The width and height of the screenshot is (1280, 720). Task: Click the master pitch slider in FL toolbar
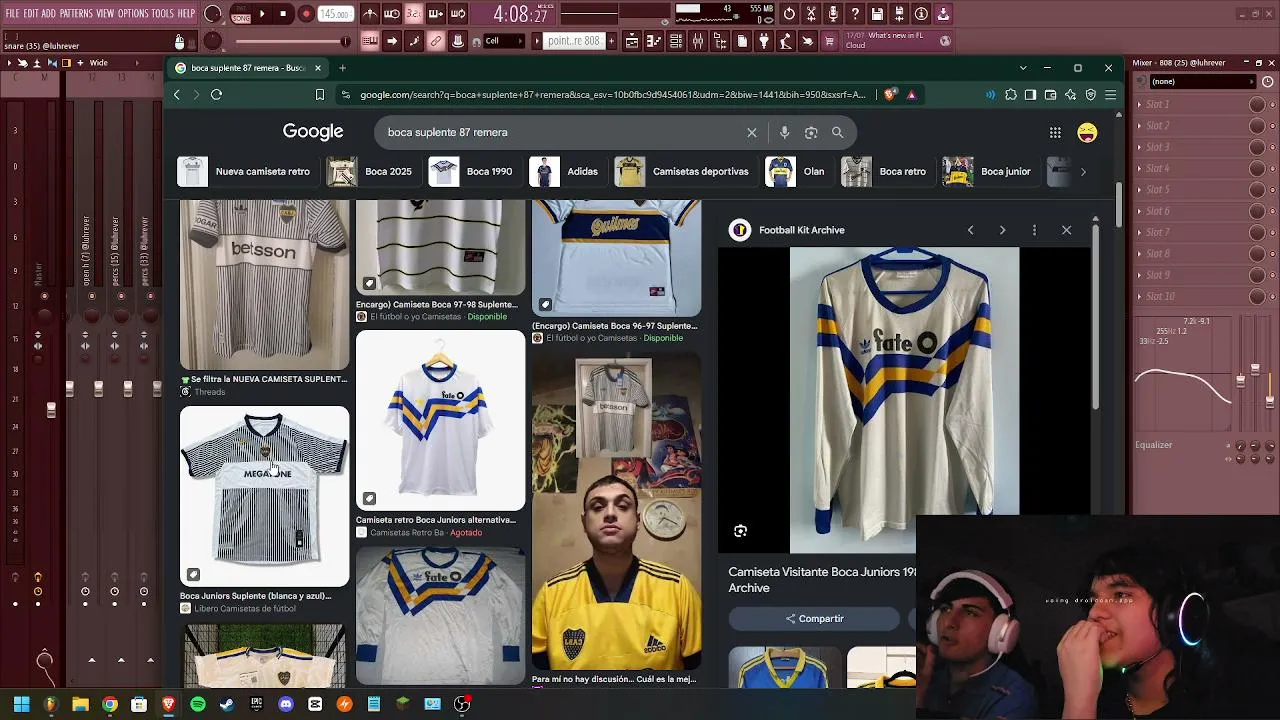pos(291,41)
